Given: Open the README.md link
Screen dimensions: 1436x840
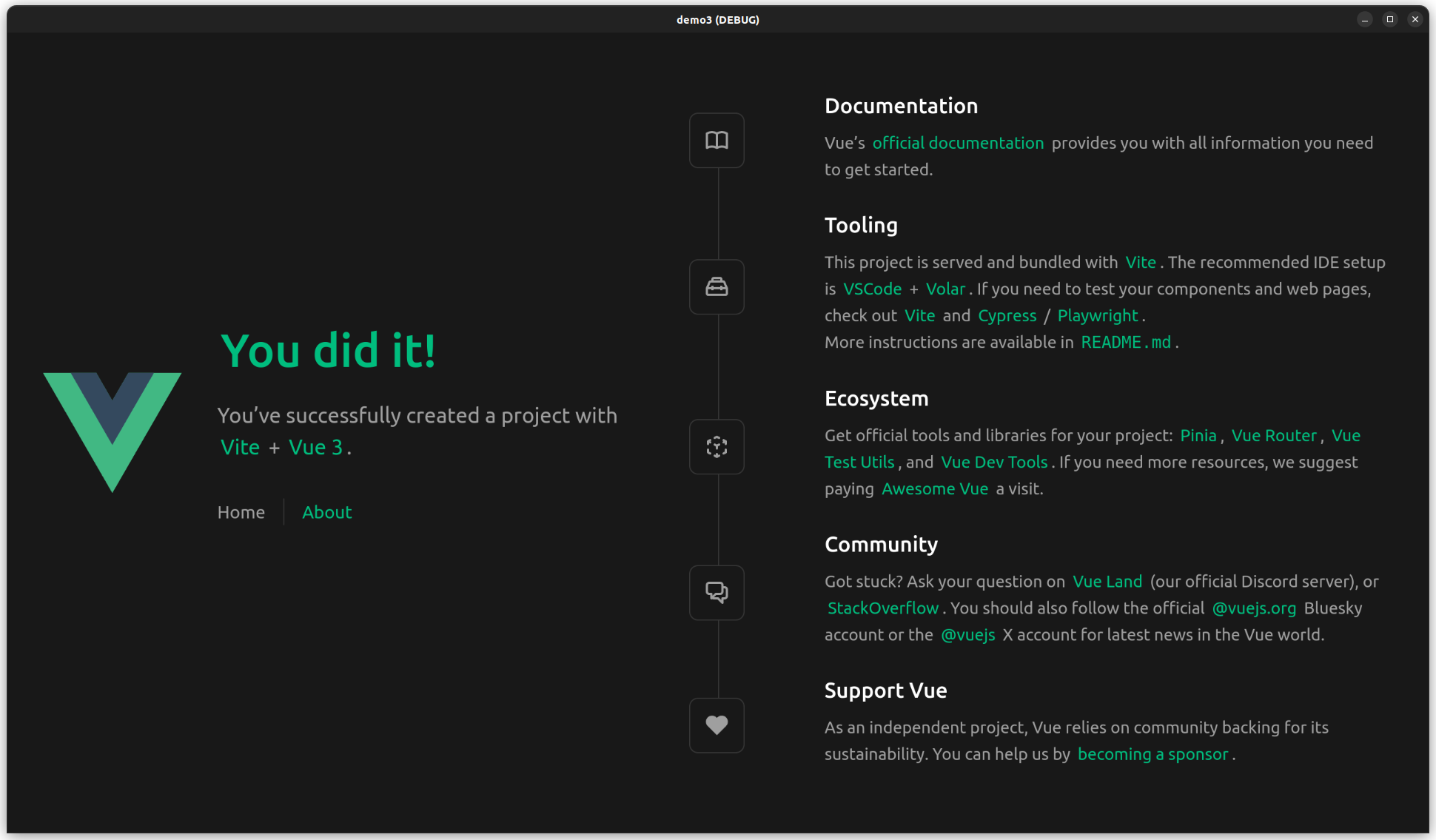Looking at the screenshot, I should (1126, 342).
